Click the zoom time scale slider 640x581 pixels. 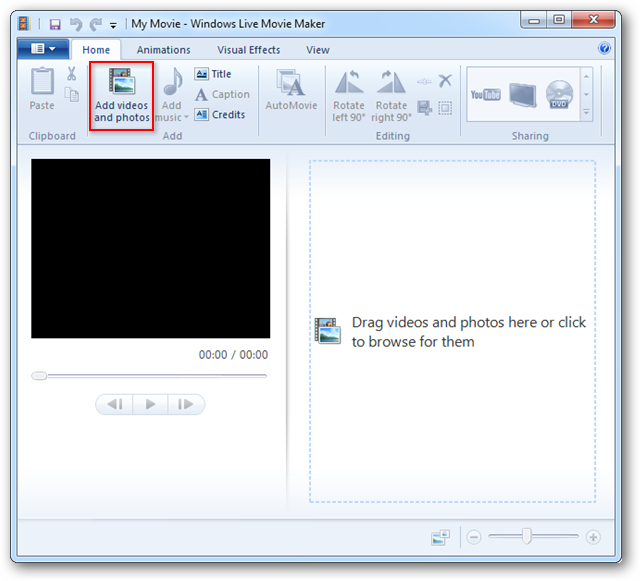(528, 537)
